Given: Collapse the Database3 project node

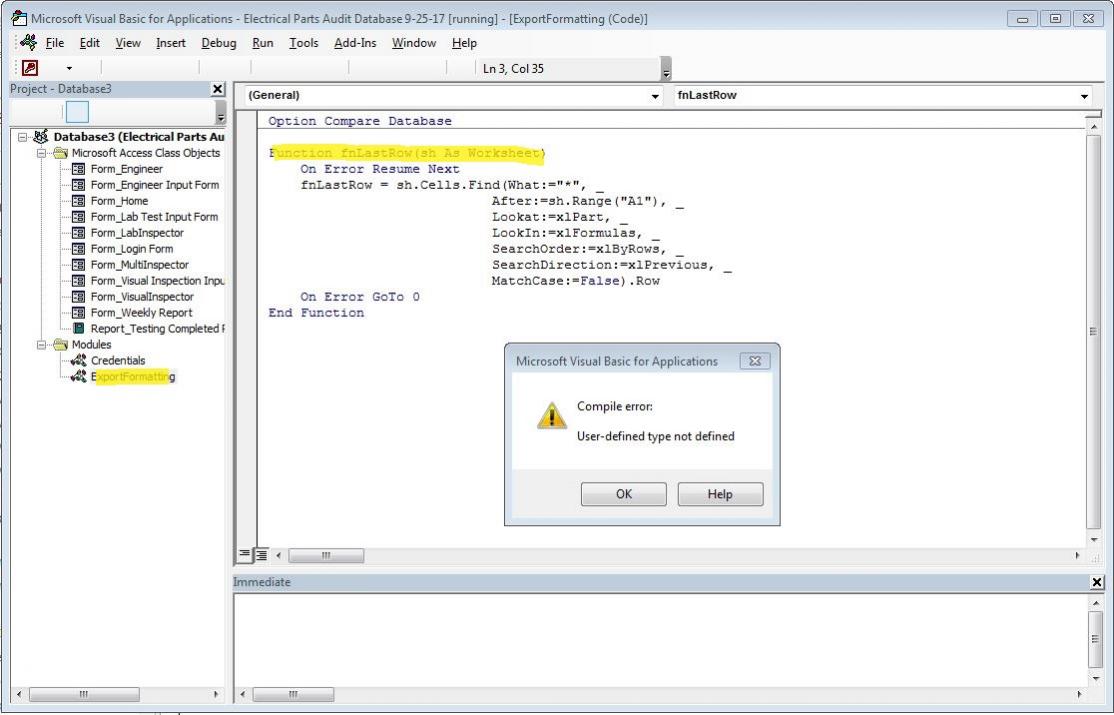Looking at the screenshot, I should pos(23,137).
